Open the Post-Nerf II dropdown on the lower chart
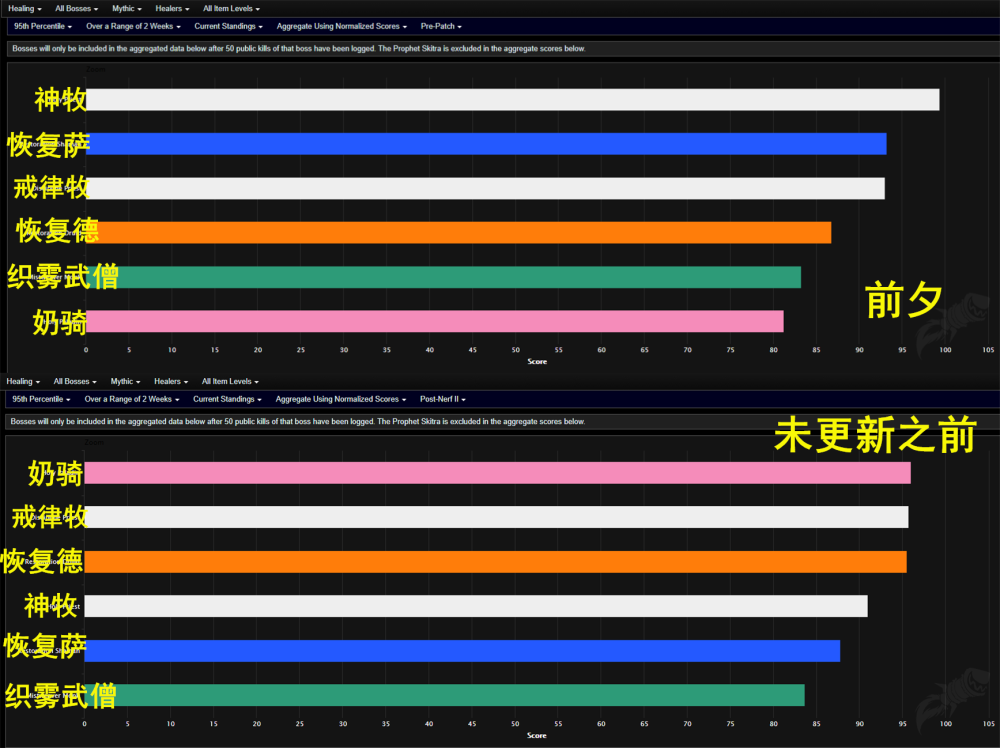This screenshot has width=1000, height=748. click(x=442, y=399)
